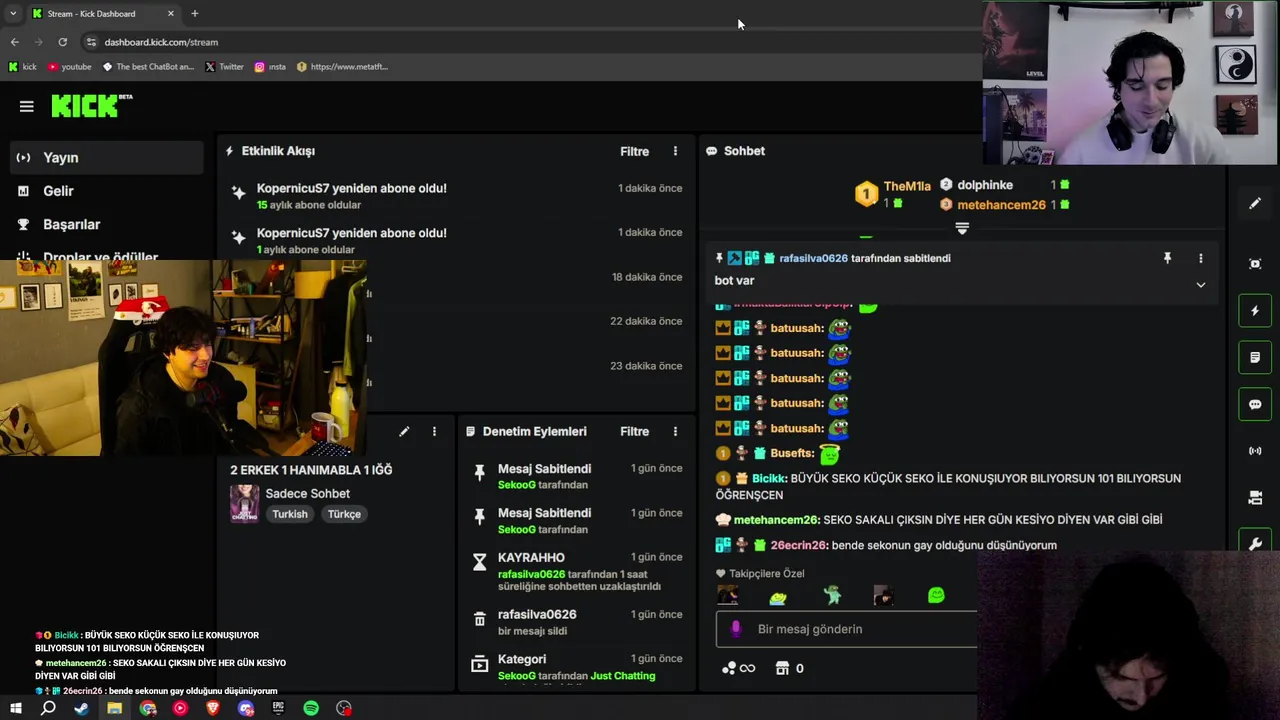Open the youtube bookmark
1280x720 pixels.
(69, 67)
